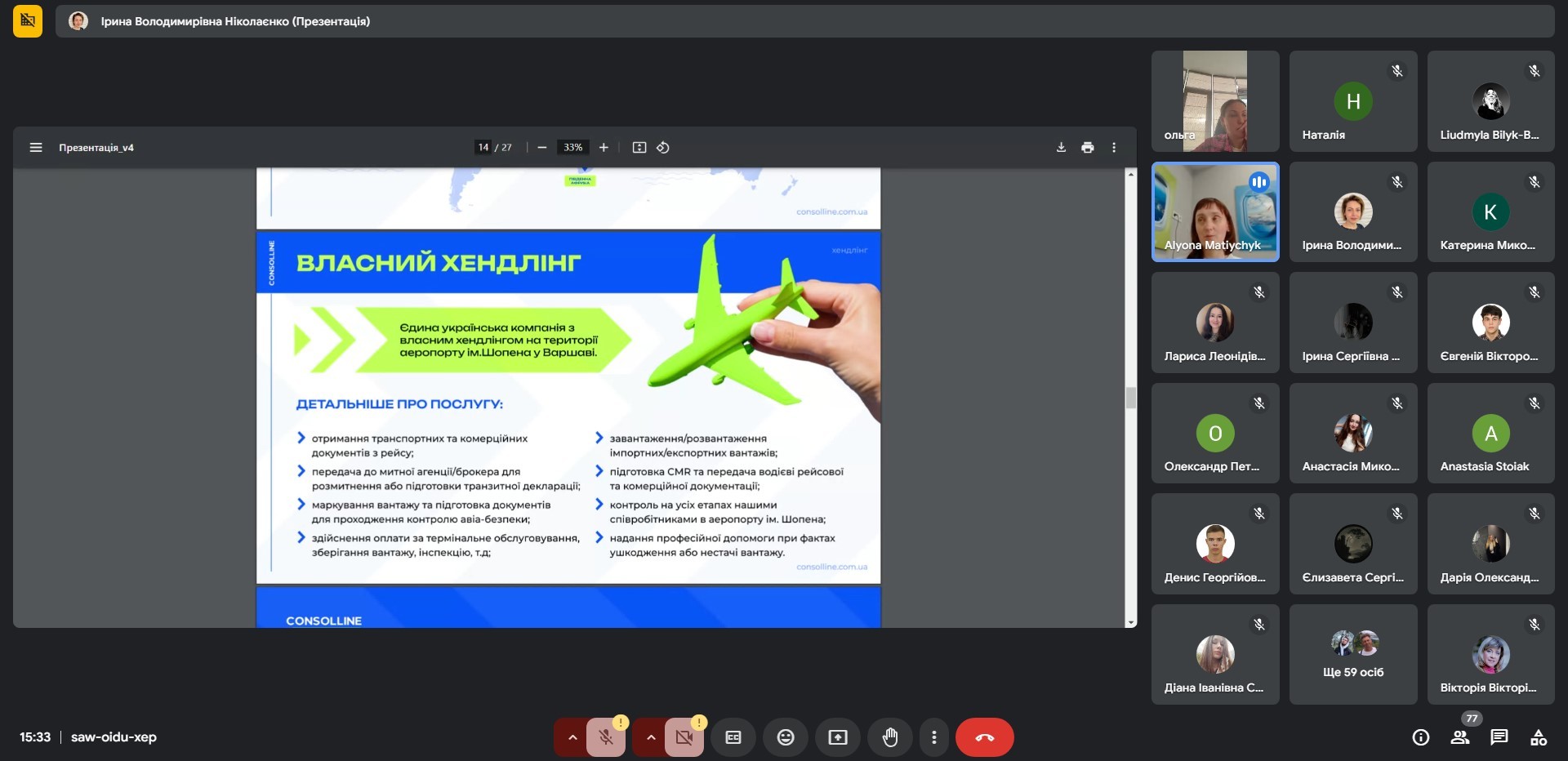Select Денис Георгійов participant tile
This screenshot has height=761, width=1568.
click(1215, 544)
